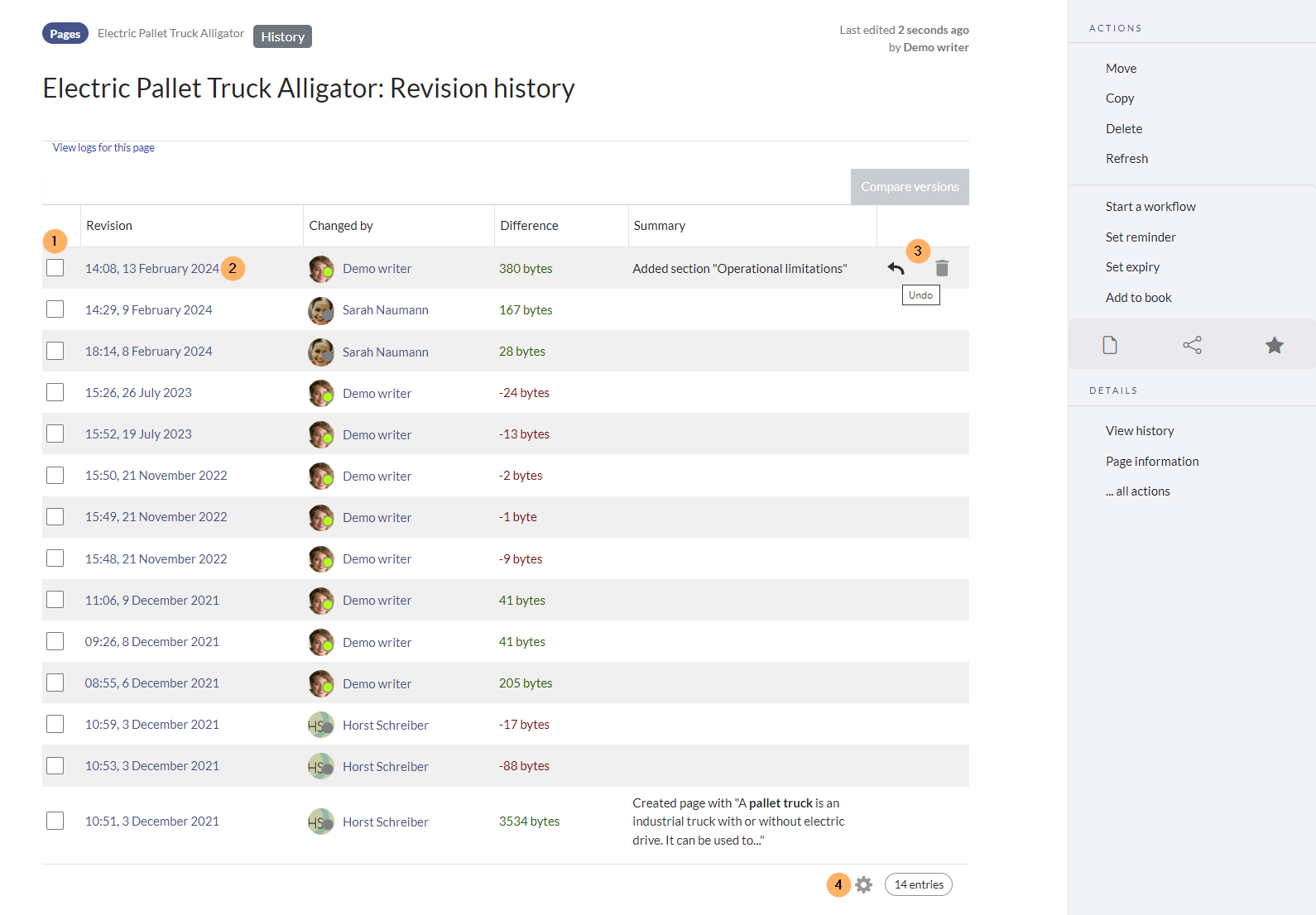Open revision 15:48, 21 November 2022
The height and width of the screenshot is (915, 1316).
pyautogui.click(x=156, y=558)
